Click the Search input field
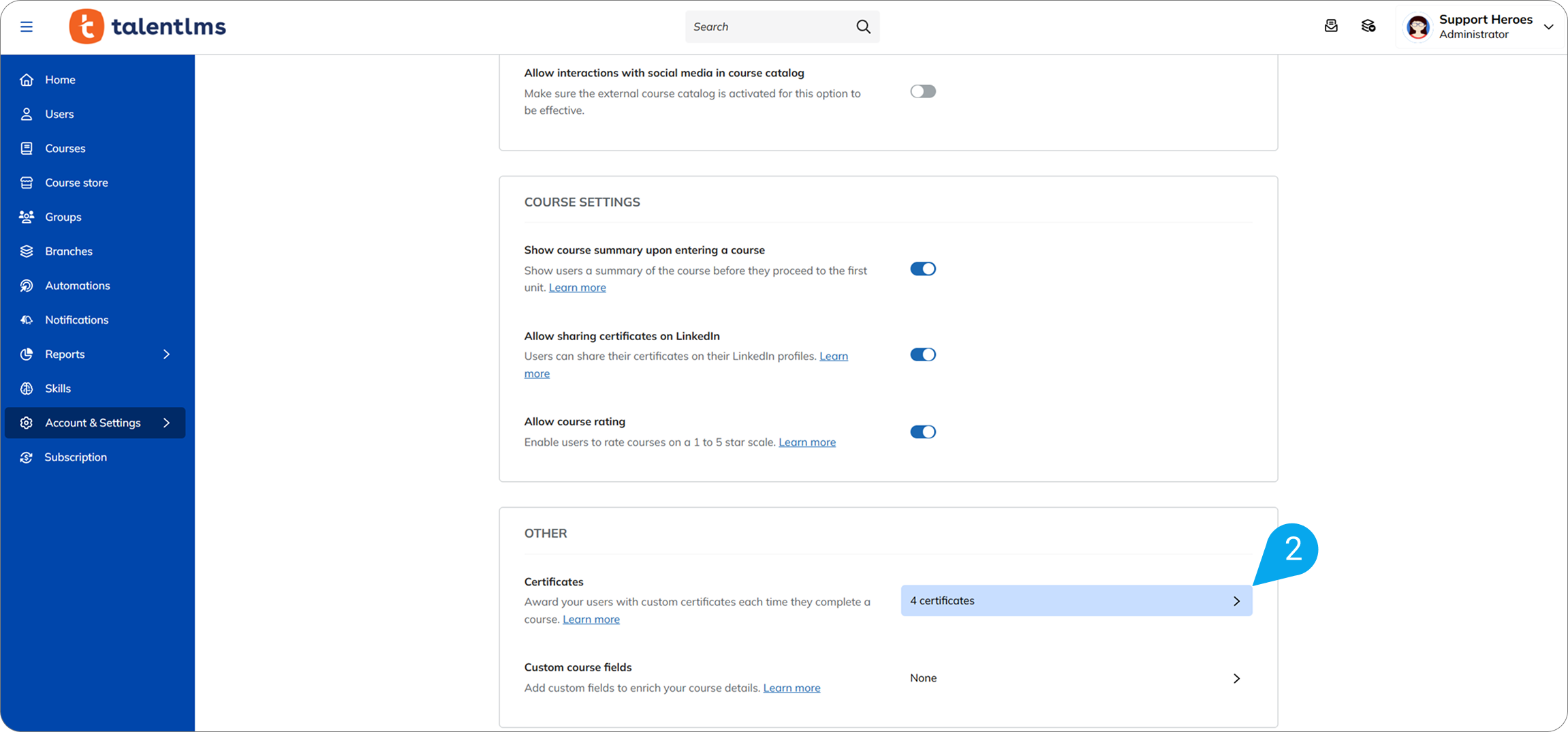Viewport: 1568px width, 732px height. click(770, 27)
